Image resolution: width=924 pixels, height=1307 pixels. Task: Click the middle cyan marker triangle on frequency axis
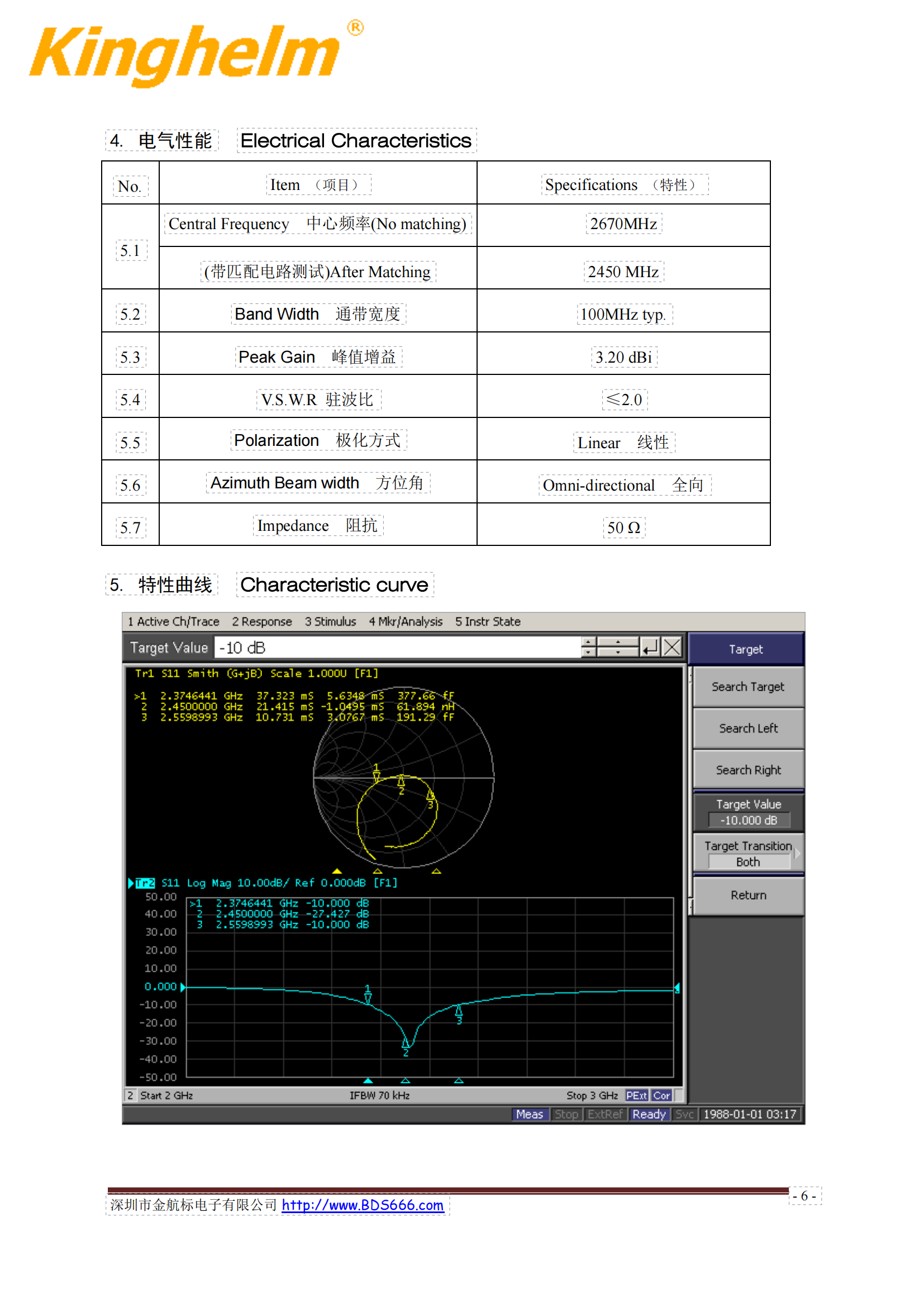click(x=405, y=1081)
